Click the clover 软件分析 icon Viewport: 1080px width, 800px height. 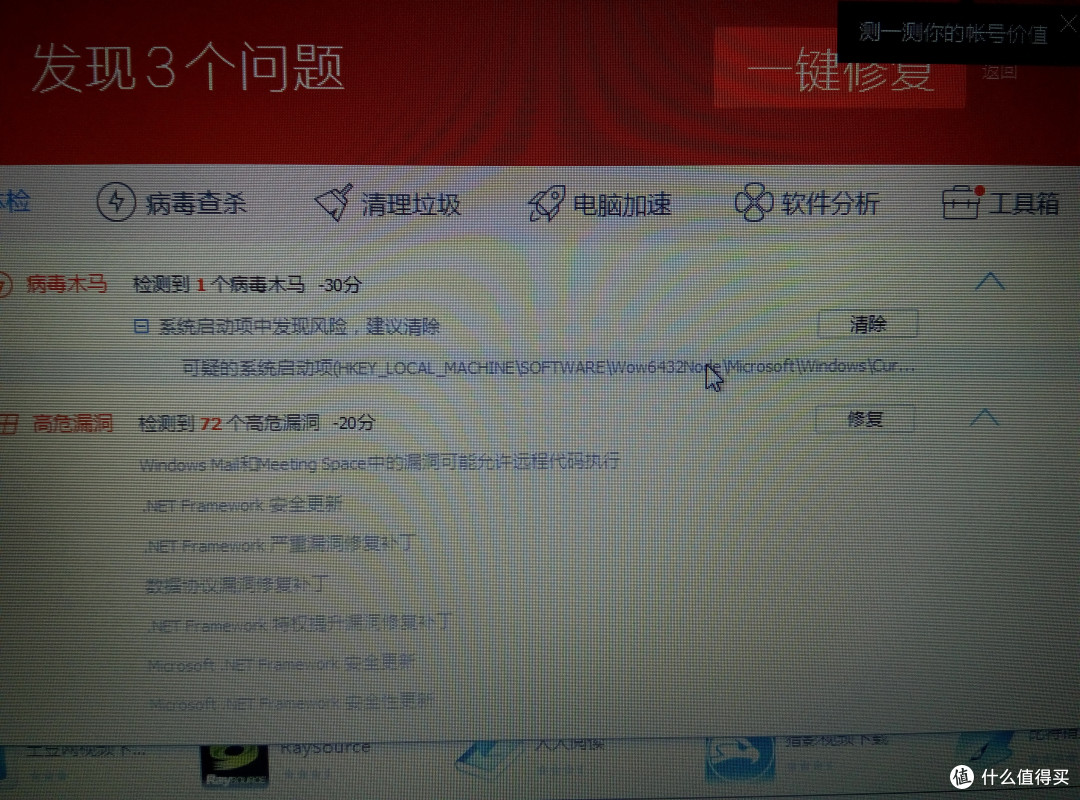(753, 203)
